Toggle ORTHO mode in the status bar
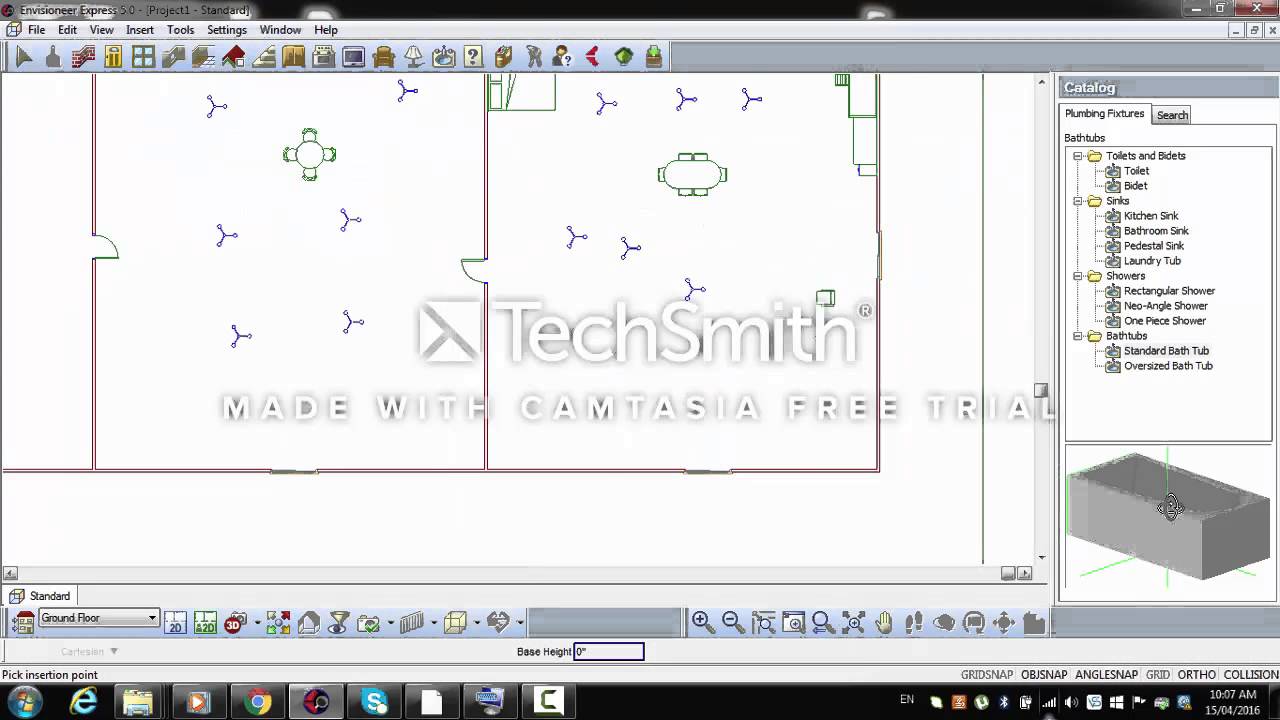 [x=1196, y=675]
